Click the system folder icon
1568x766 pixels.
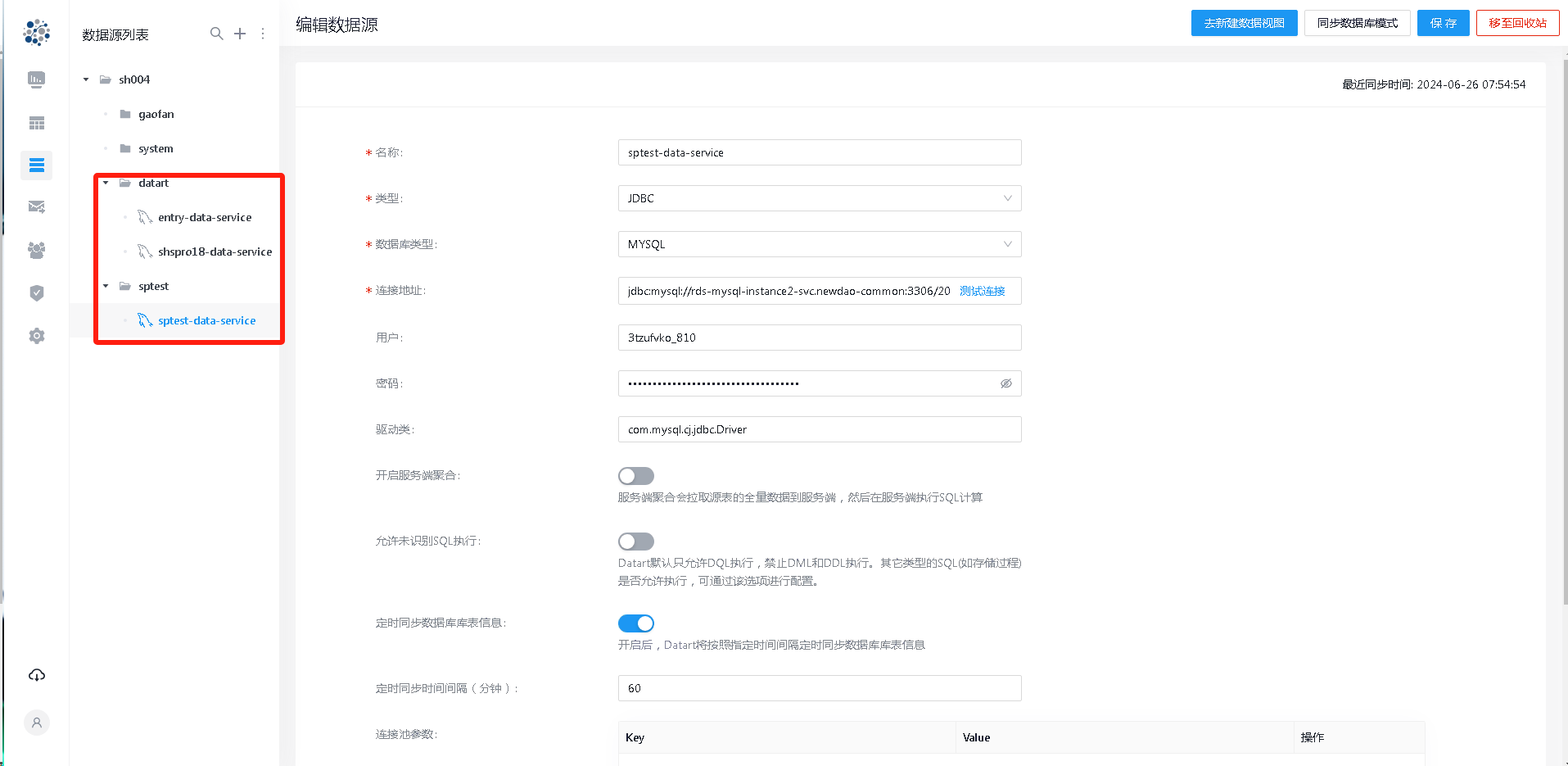pyautogui.click(x=125, y=148)
